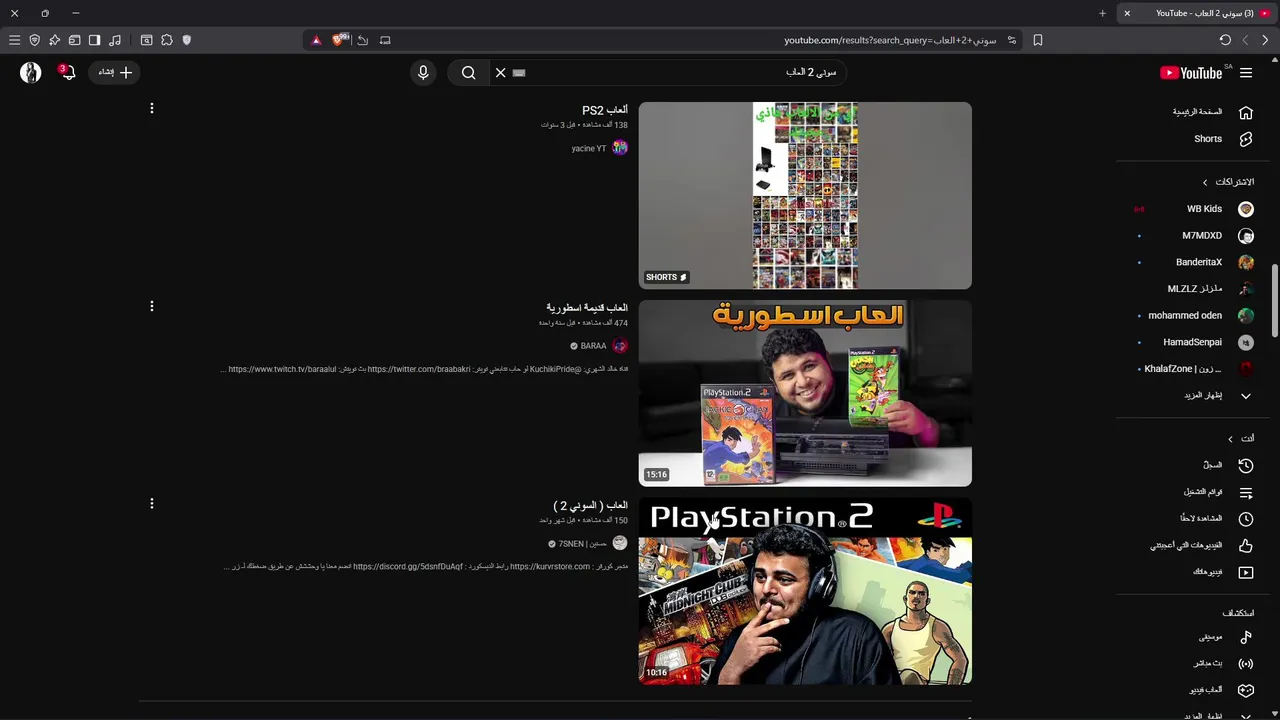This screenshot has height=720, width=1280.
Task: Open the Brave VPN icon
Action: pyautogui.click(x=34, y=40)
